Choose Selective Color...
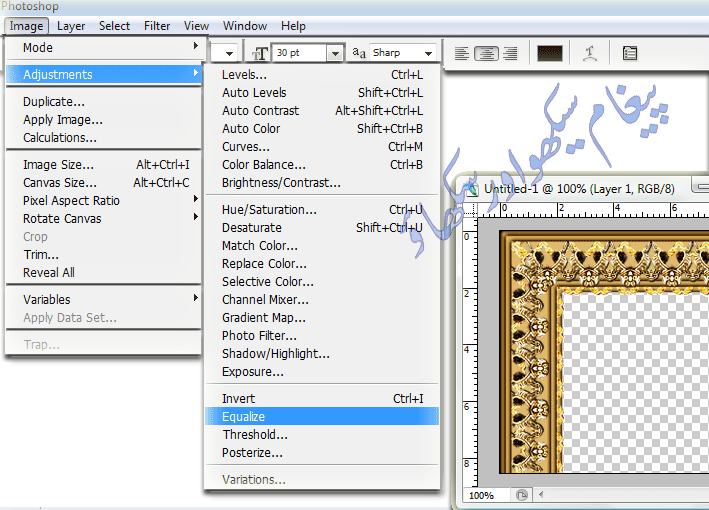This screenshot has width=709, height=510. pos(322,282)
